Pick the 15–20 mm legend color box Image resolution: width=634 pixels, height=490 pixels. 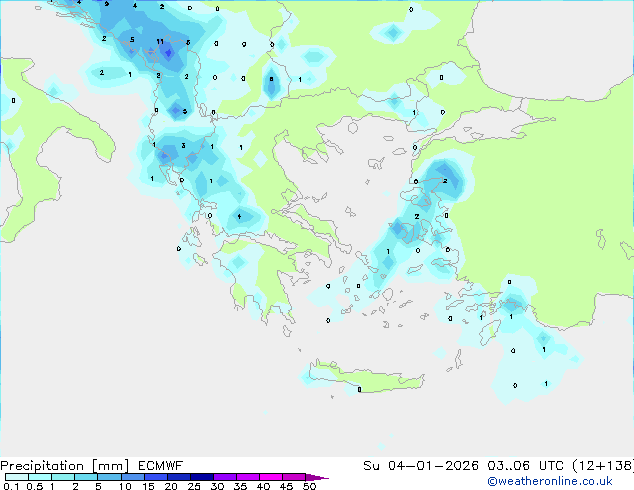click(156, 477)
